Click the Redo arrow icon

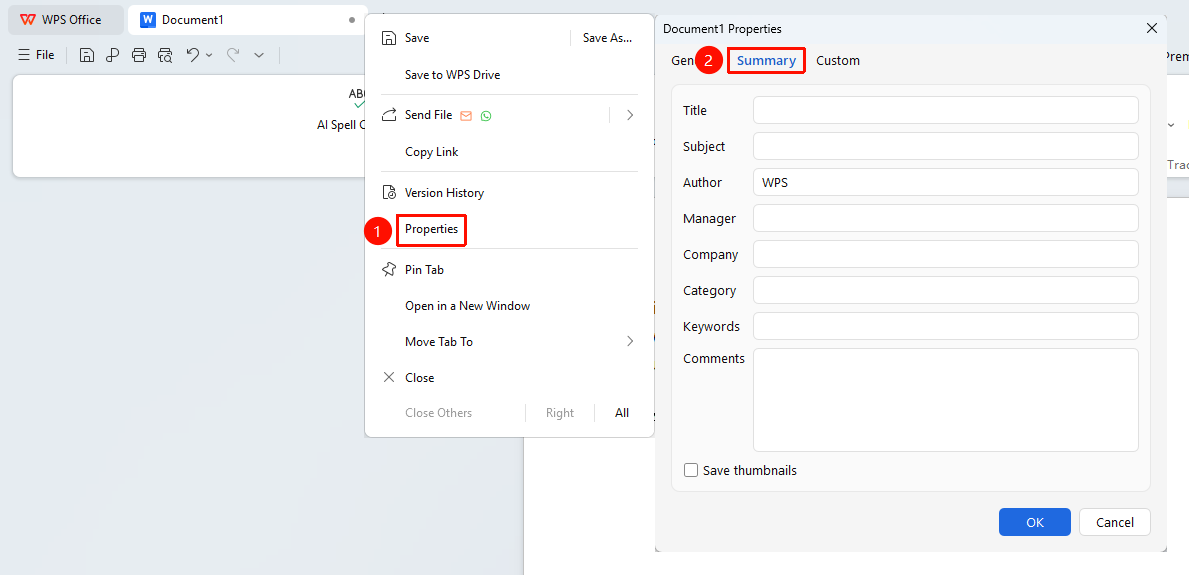click(x=234, y=55)
